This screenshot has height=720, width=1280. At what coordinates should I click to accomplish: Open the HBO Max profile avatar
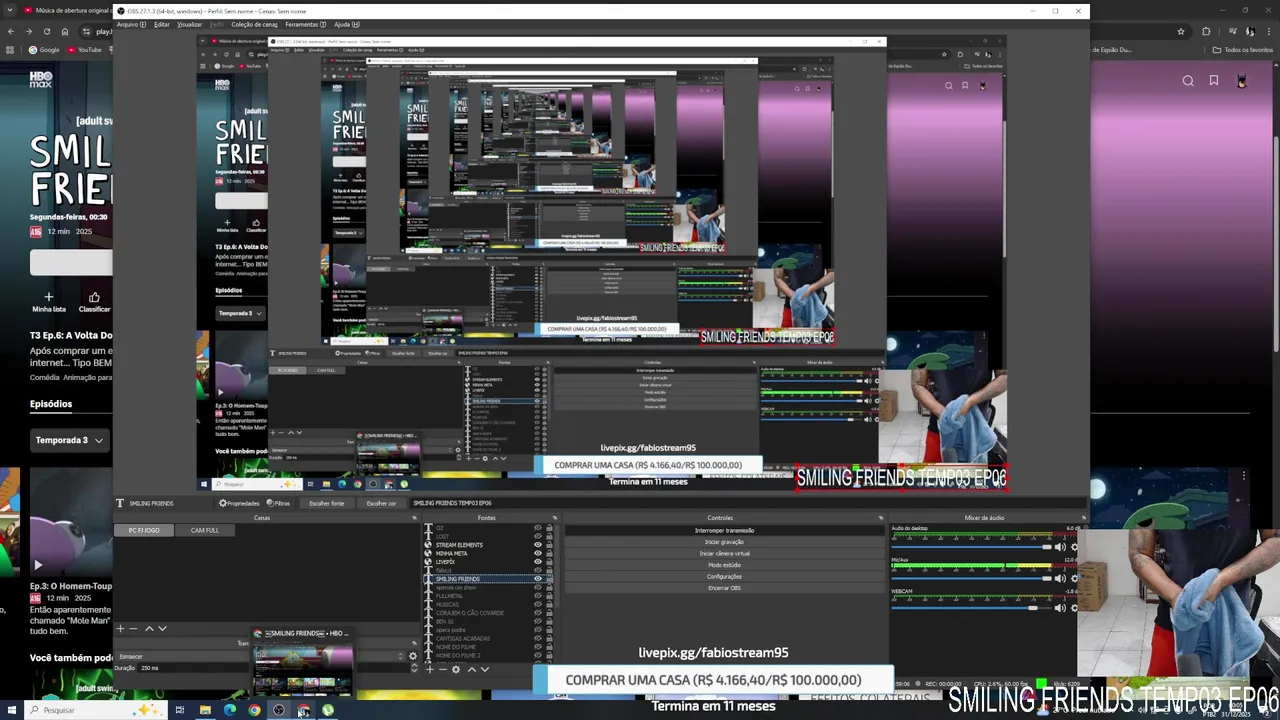coord(1241,81)
